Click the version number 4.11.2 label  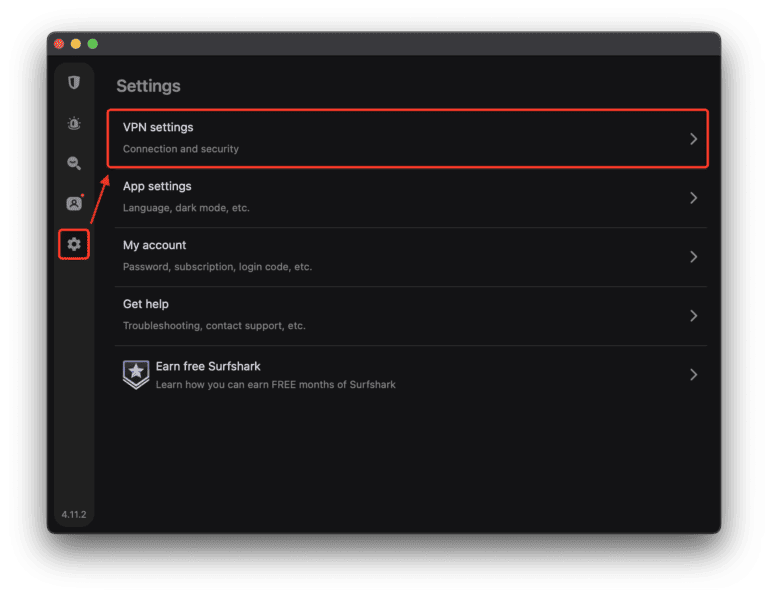click(x=74, y=514)
